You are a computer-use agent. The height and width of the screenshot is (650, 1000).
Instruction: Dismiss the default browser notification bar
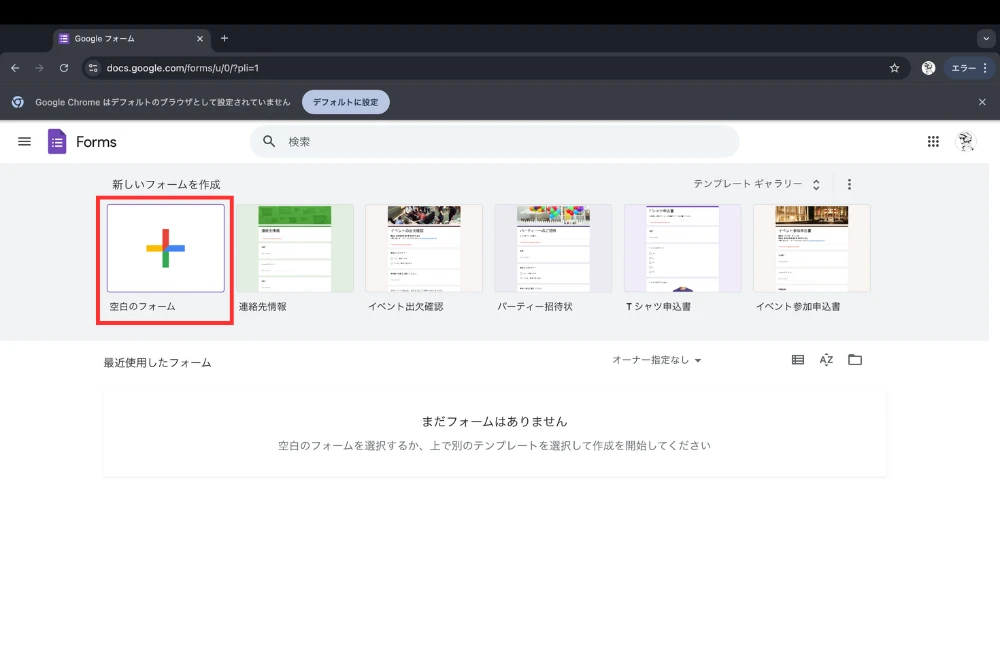[982, 102]
